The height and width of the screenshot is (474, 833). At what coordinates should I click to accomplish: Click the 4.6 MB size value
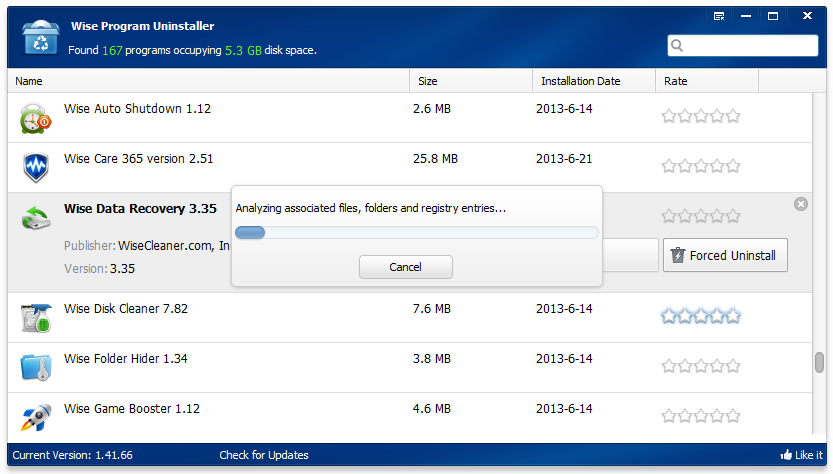click(x=431, y=409)
